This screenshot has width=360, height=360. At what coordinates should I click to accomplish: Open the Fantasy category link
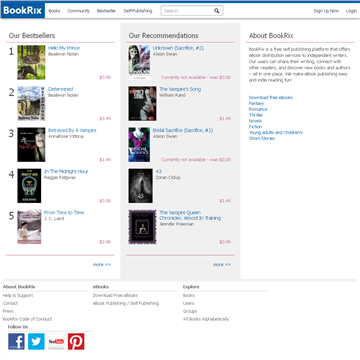[x=256, y=103]
